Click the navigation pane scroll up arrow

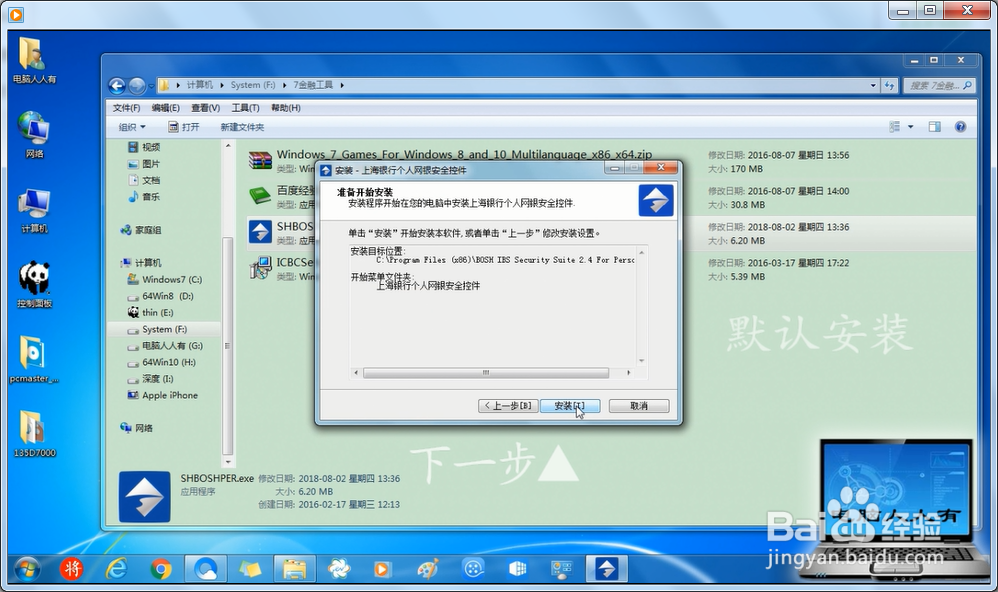pyautogui.click(x=228, y=146)
